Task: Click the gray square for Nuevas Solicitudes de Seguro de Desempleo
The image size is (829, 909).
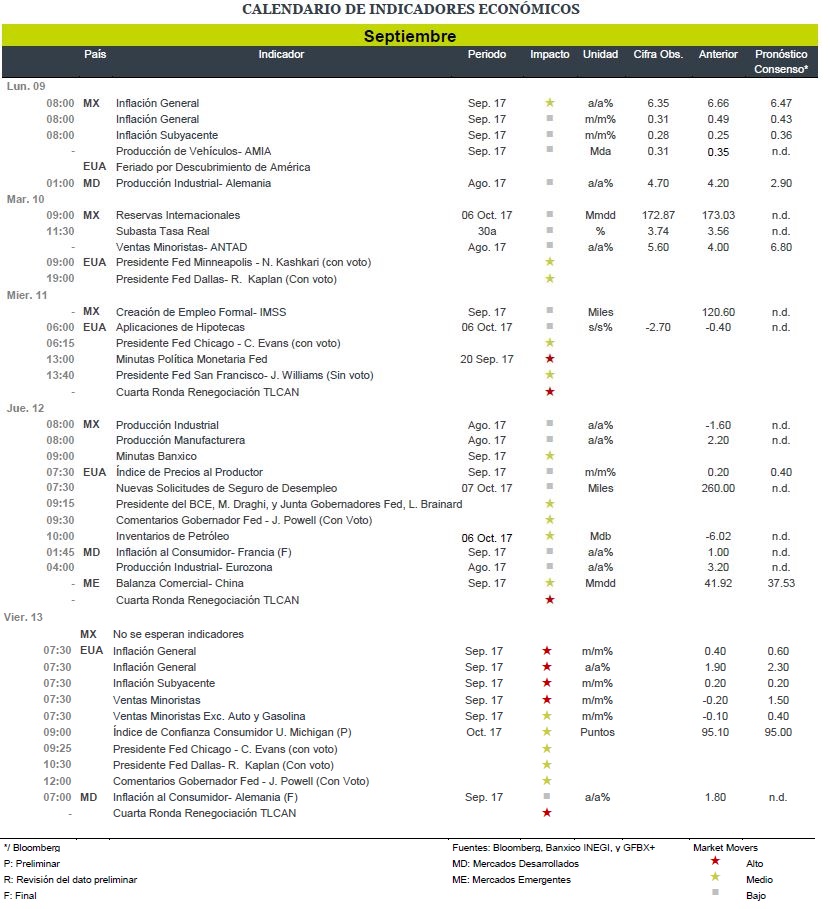Action: (x=550, y=486)
